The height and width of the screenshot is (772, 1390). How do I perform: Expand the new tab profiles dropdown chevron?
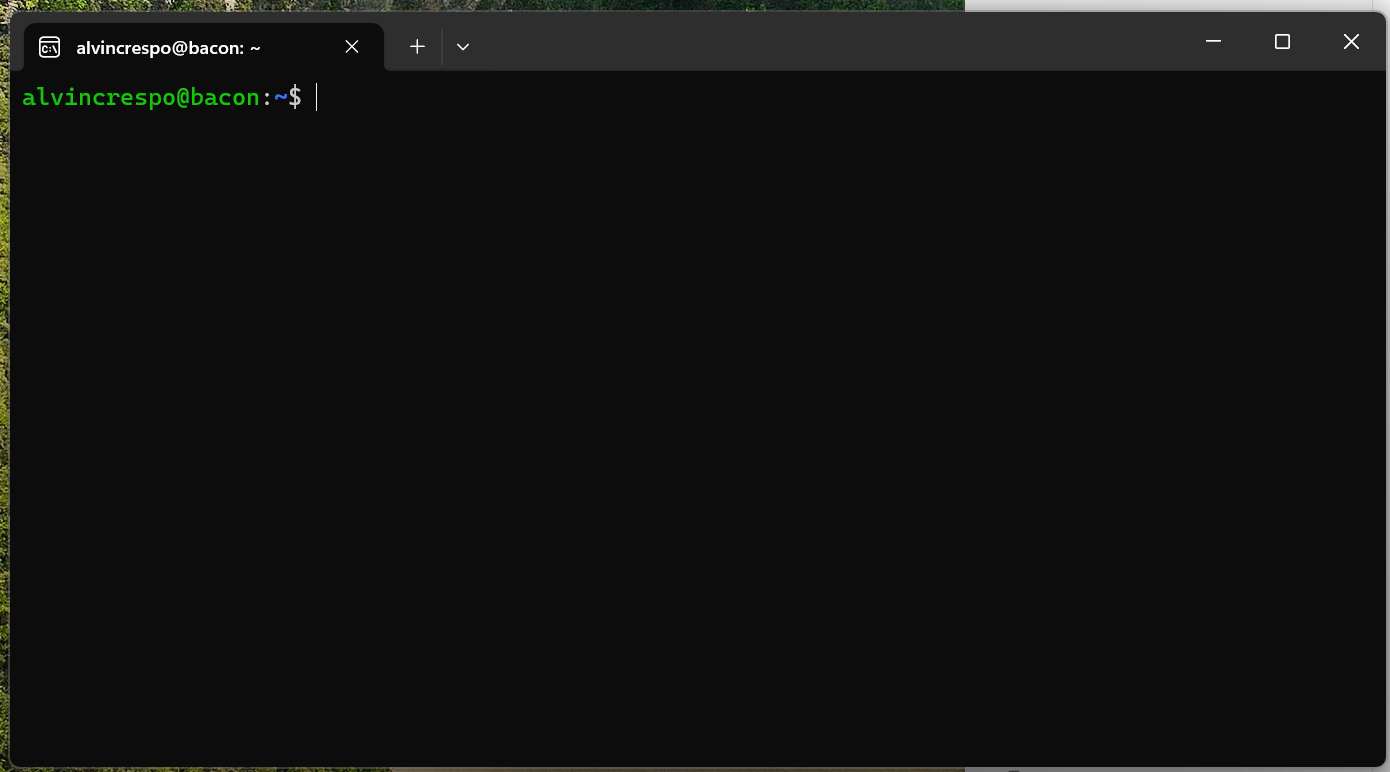tap(462, 46)
